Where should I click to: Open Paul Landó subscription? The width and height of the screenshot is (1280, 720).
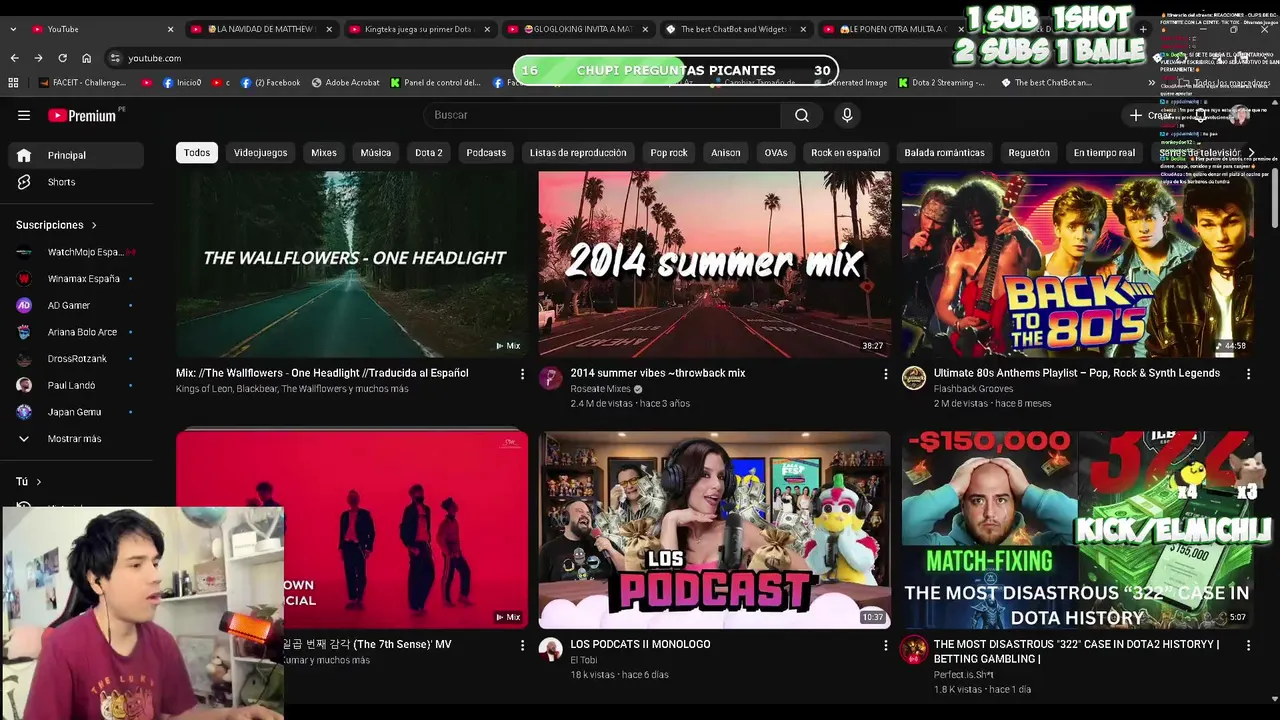[x=76, y=385]
